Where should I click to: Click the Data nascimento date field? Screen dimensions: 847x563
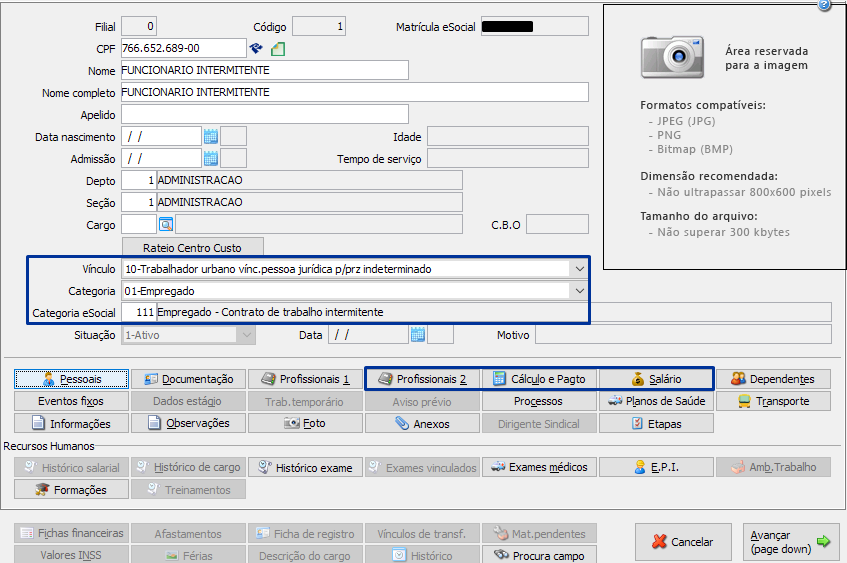click(x=162, y=136)
